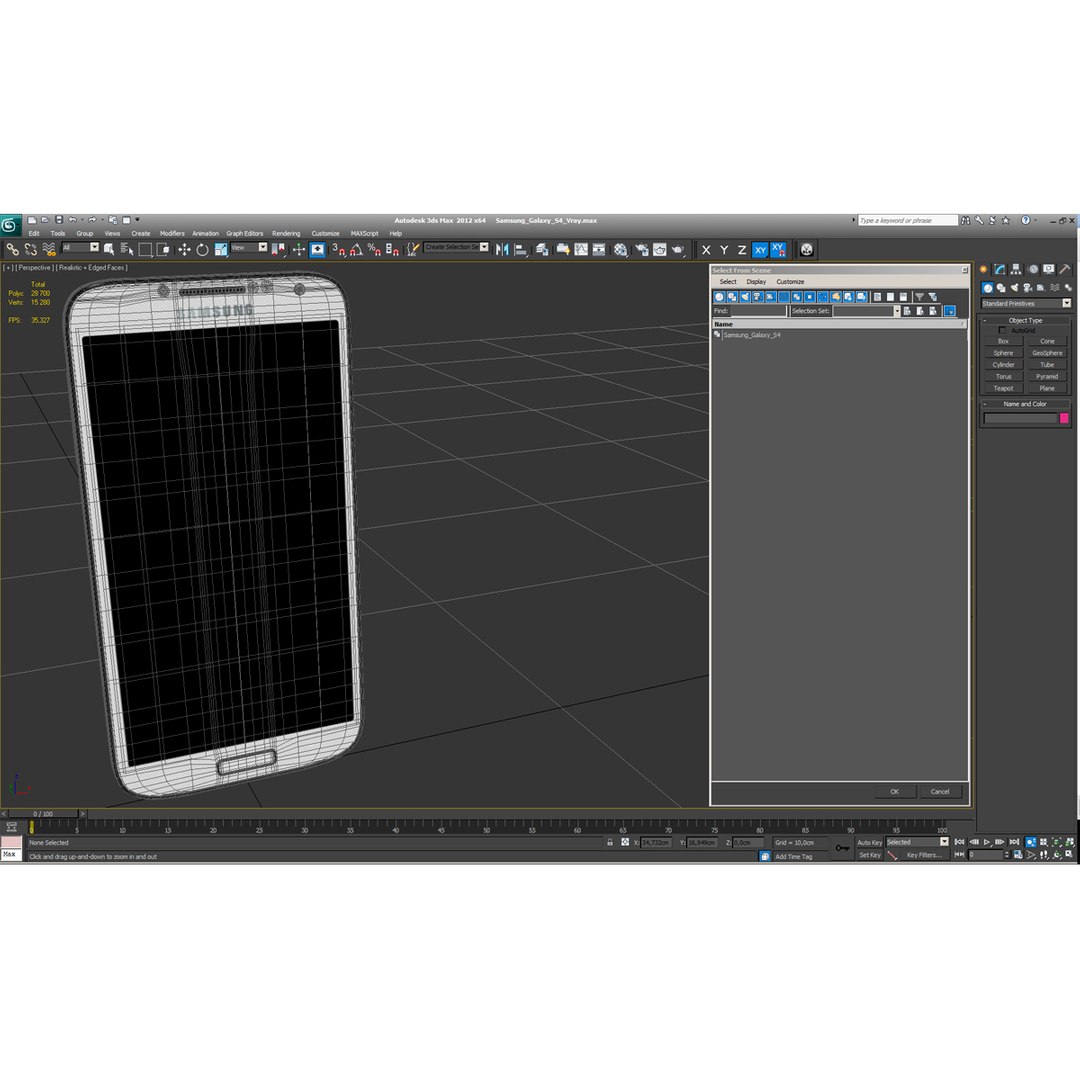Open the Modify command panel tab

point(999,269)
